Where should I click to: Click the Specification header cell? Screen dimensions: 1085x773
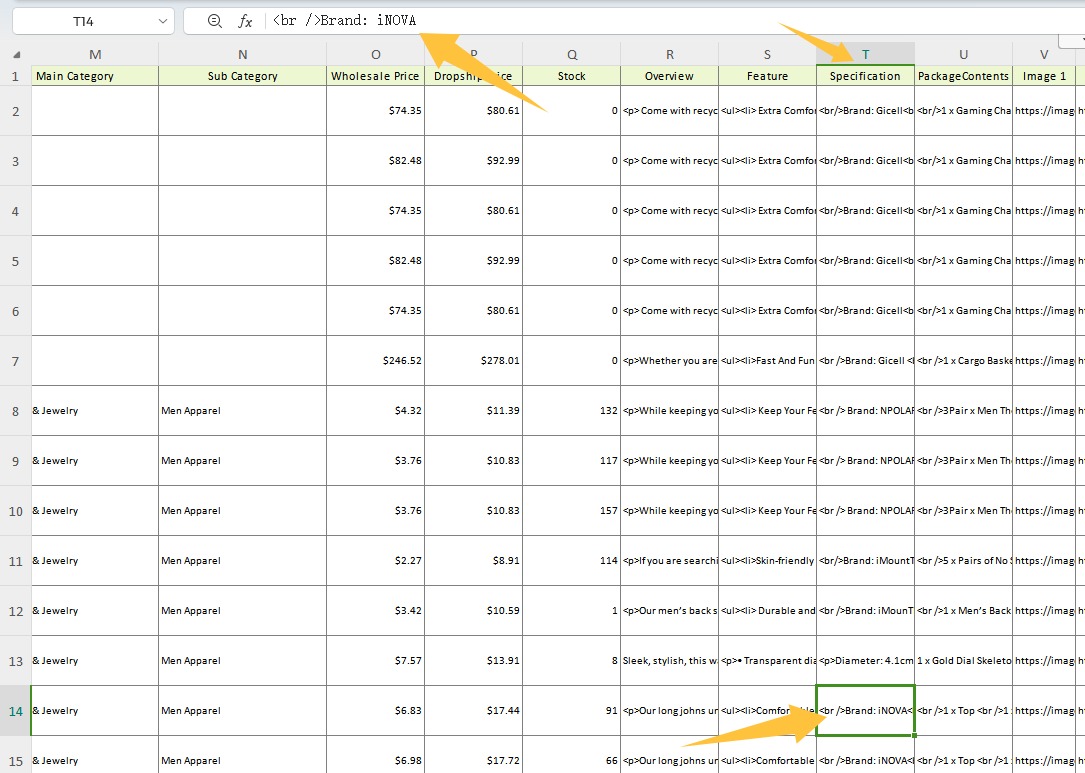tap(865, 76)
